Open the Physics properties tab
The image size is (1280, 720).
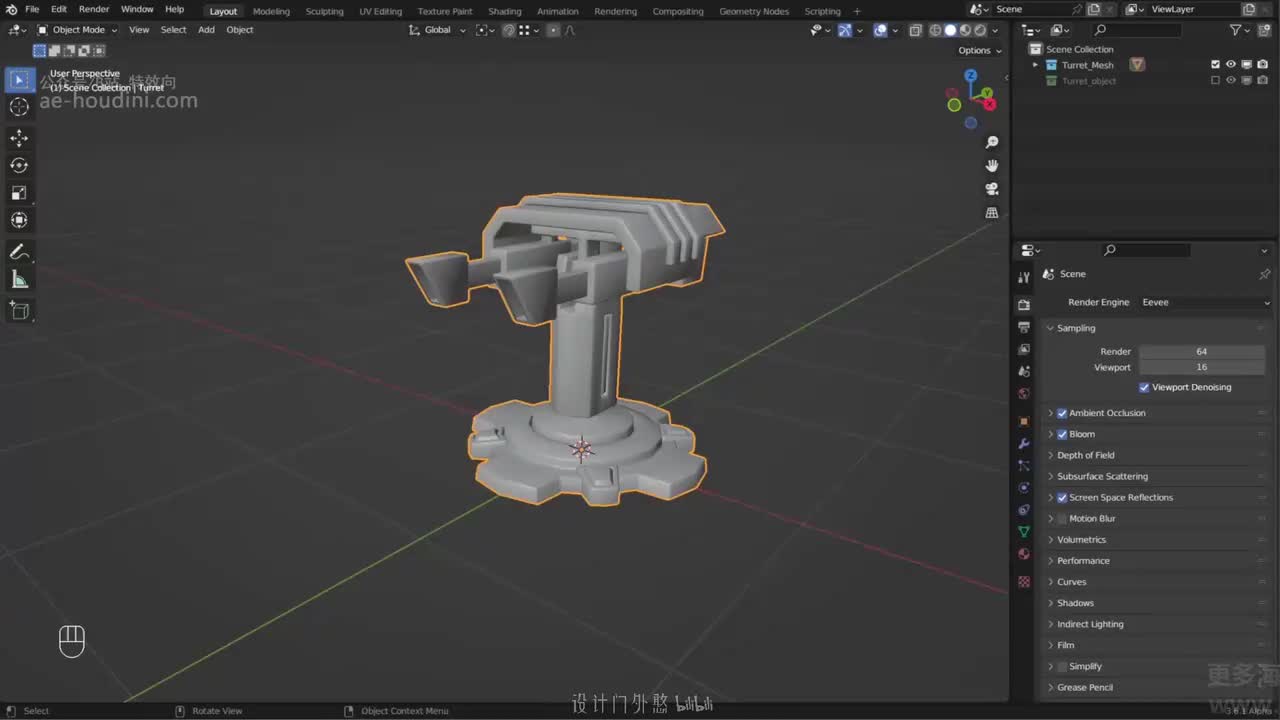point(1023,487)
